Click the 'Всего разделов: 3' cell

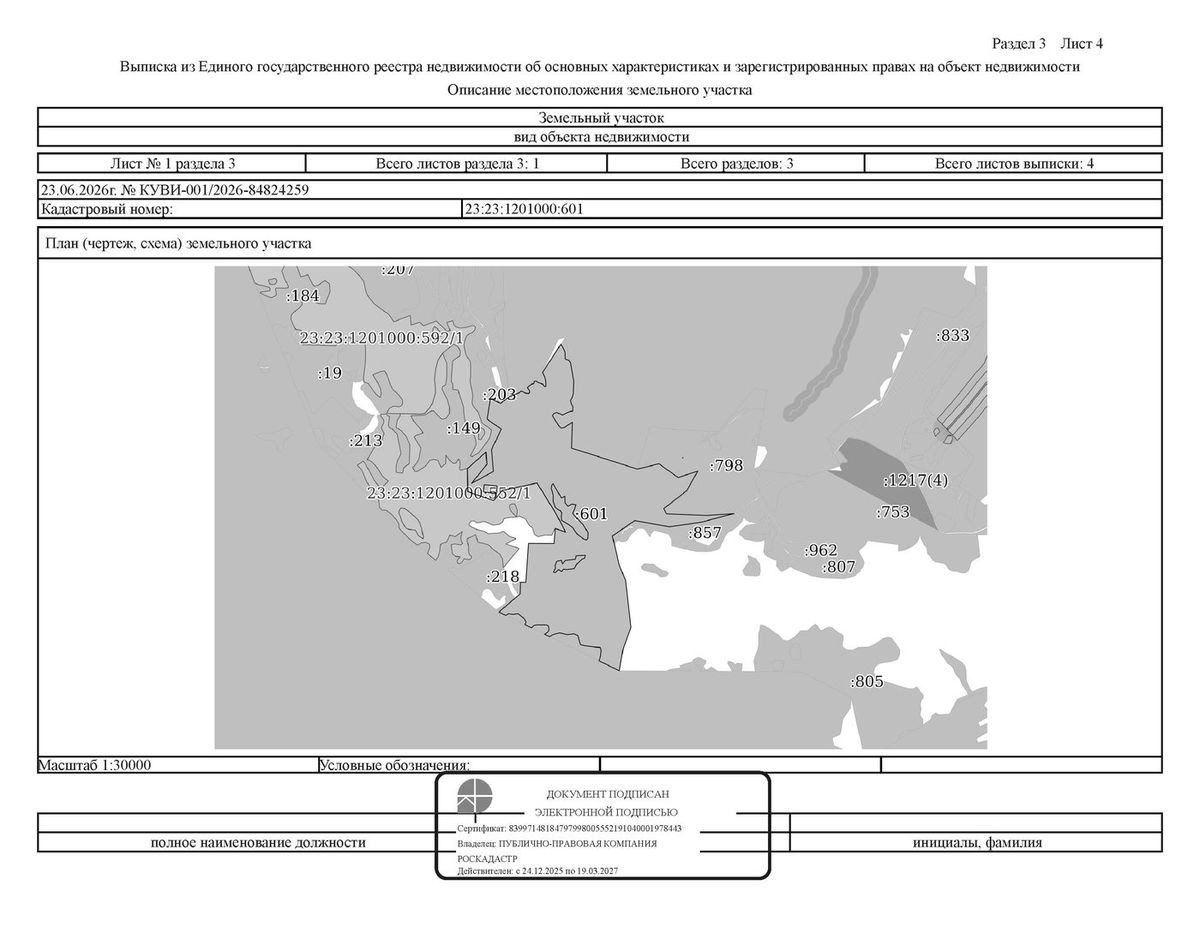(x=737, y=164)
